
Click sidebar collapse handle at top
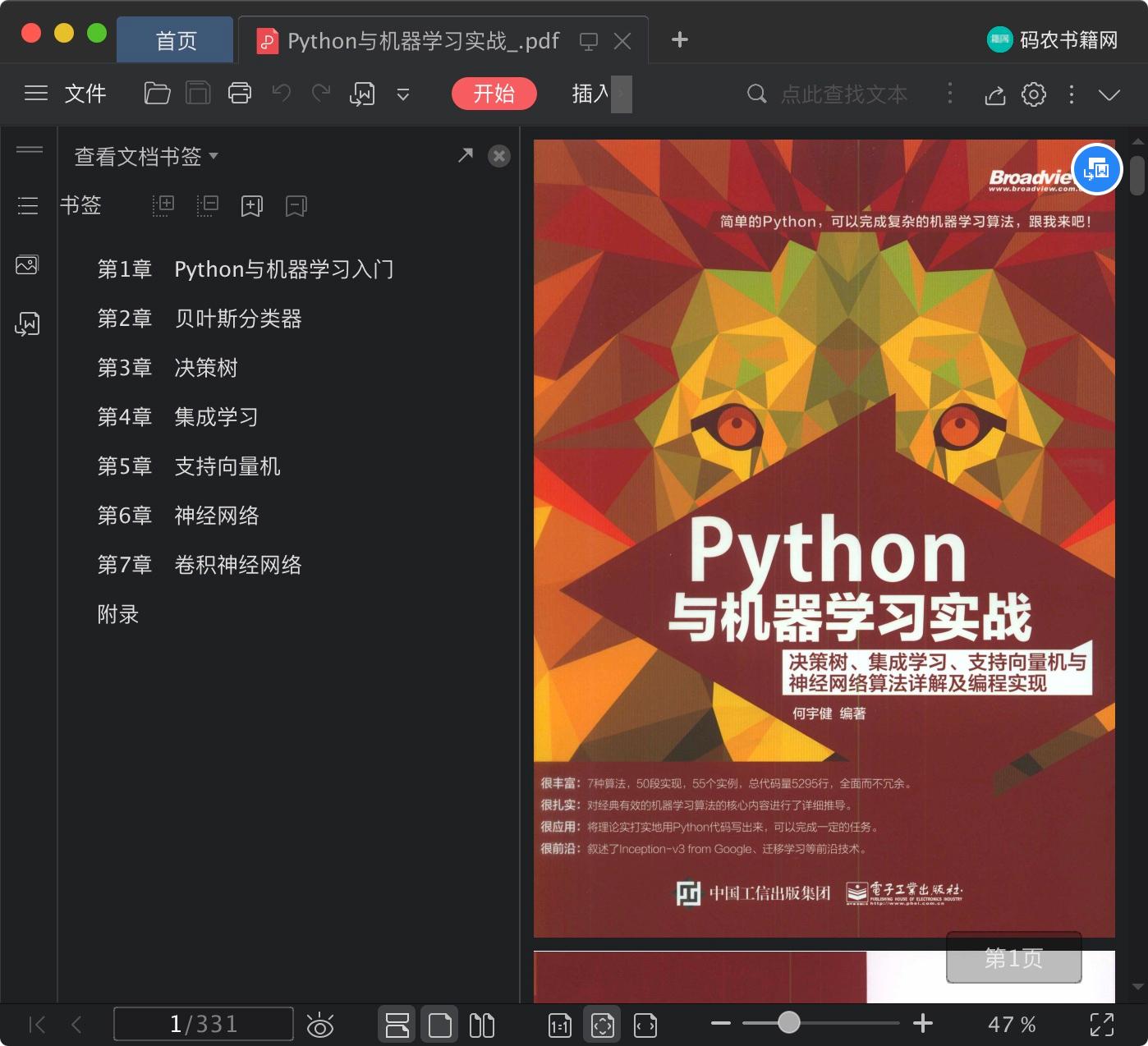pos(30,149)
